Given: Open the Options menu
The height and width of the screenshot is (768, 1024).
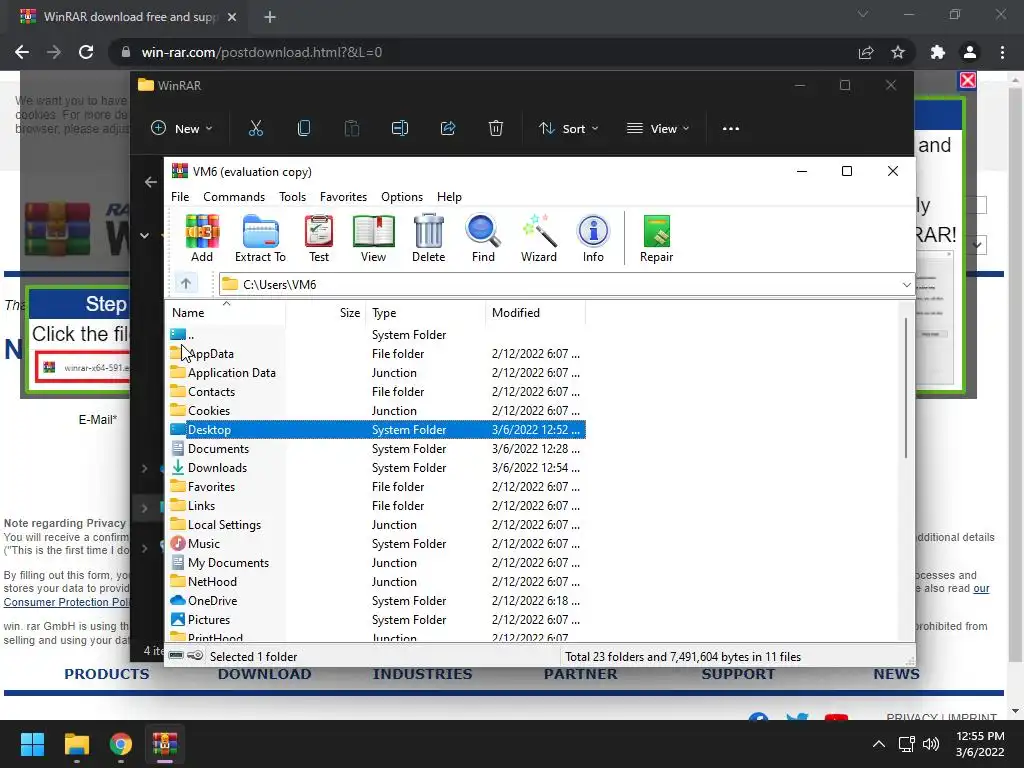Looking at the screenshot, I should coord(402,197).
